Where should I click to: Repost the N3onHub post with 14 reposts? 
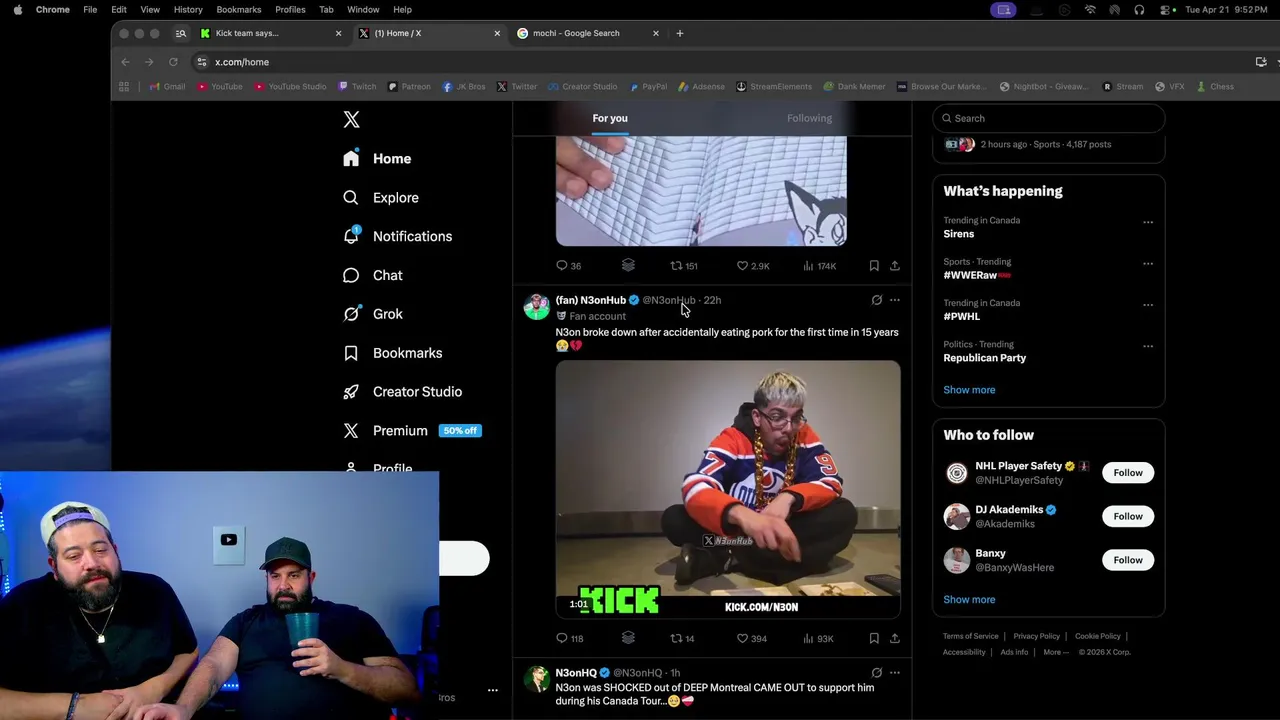coord(682,638)
